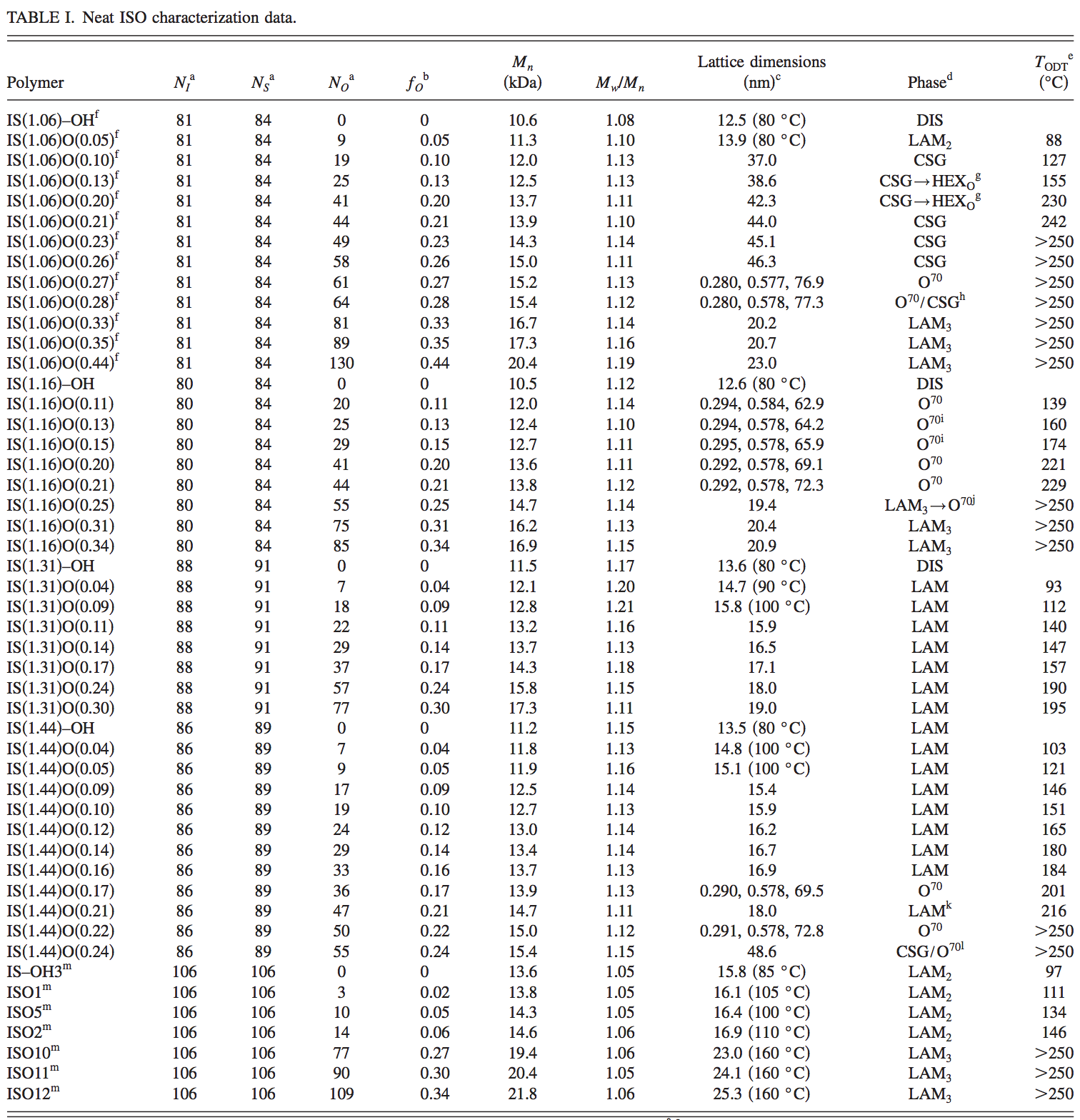Click the Mw/Mn column header
The width and height of the screenshot is (1080, 1120).
(620, 84)
